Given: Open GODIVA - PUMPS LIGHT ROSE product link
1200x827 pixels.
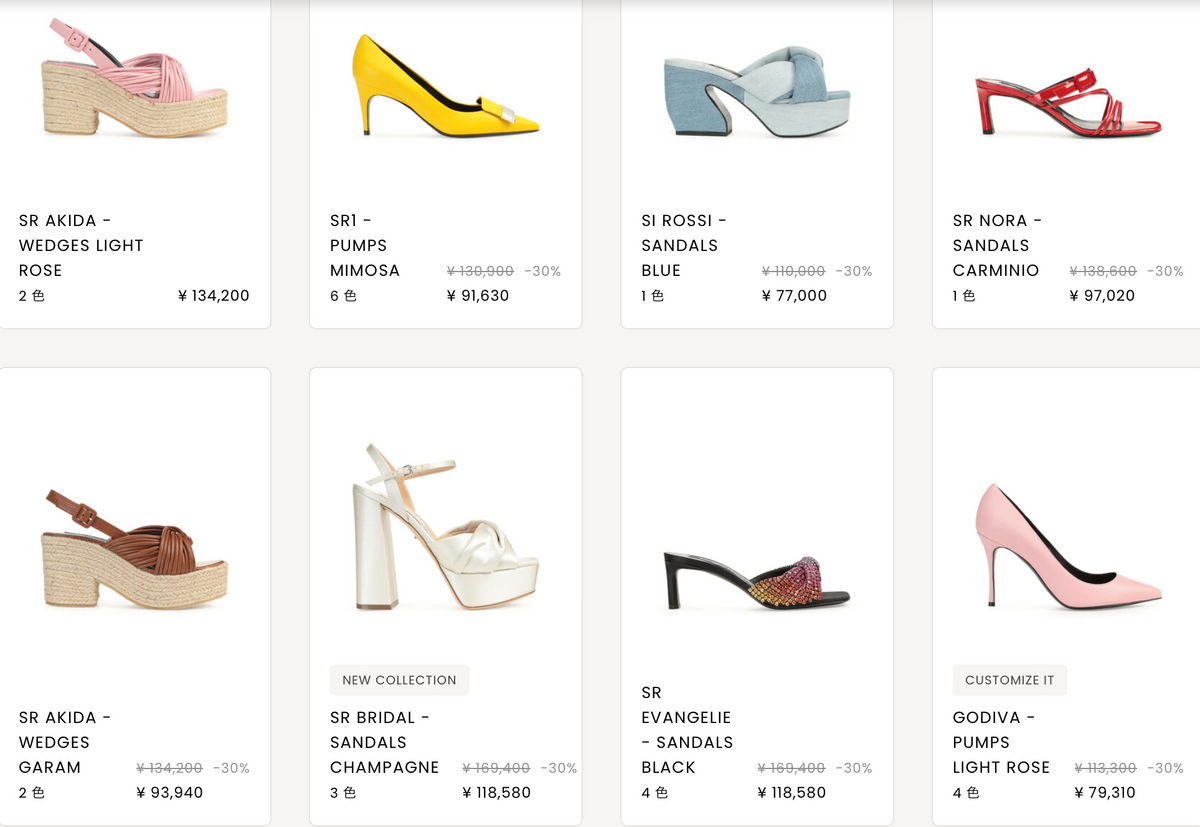Looking at the screenshot, I should click(1001, 742).
